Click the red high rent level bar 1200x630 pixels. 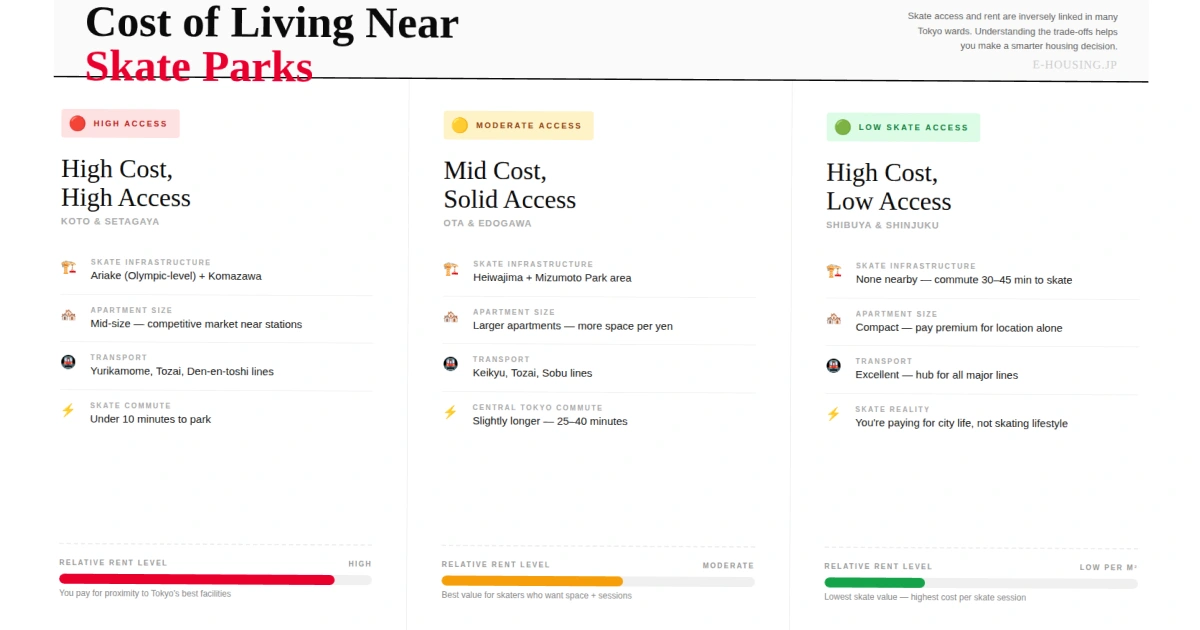coord(197,580)
